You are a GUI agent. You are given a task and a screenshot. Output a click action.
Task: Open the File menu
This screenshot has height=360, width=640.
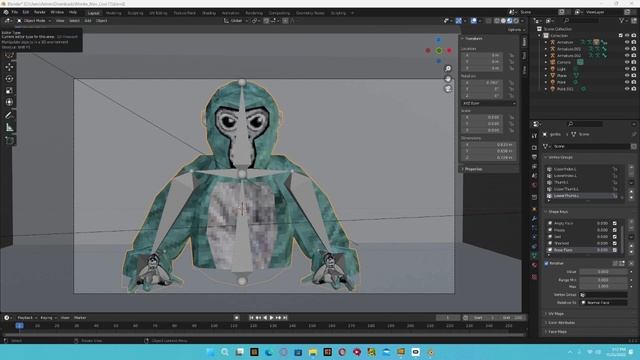pos(14,12)
